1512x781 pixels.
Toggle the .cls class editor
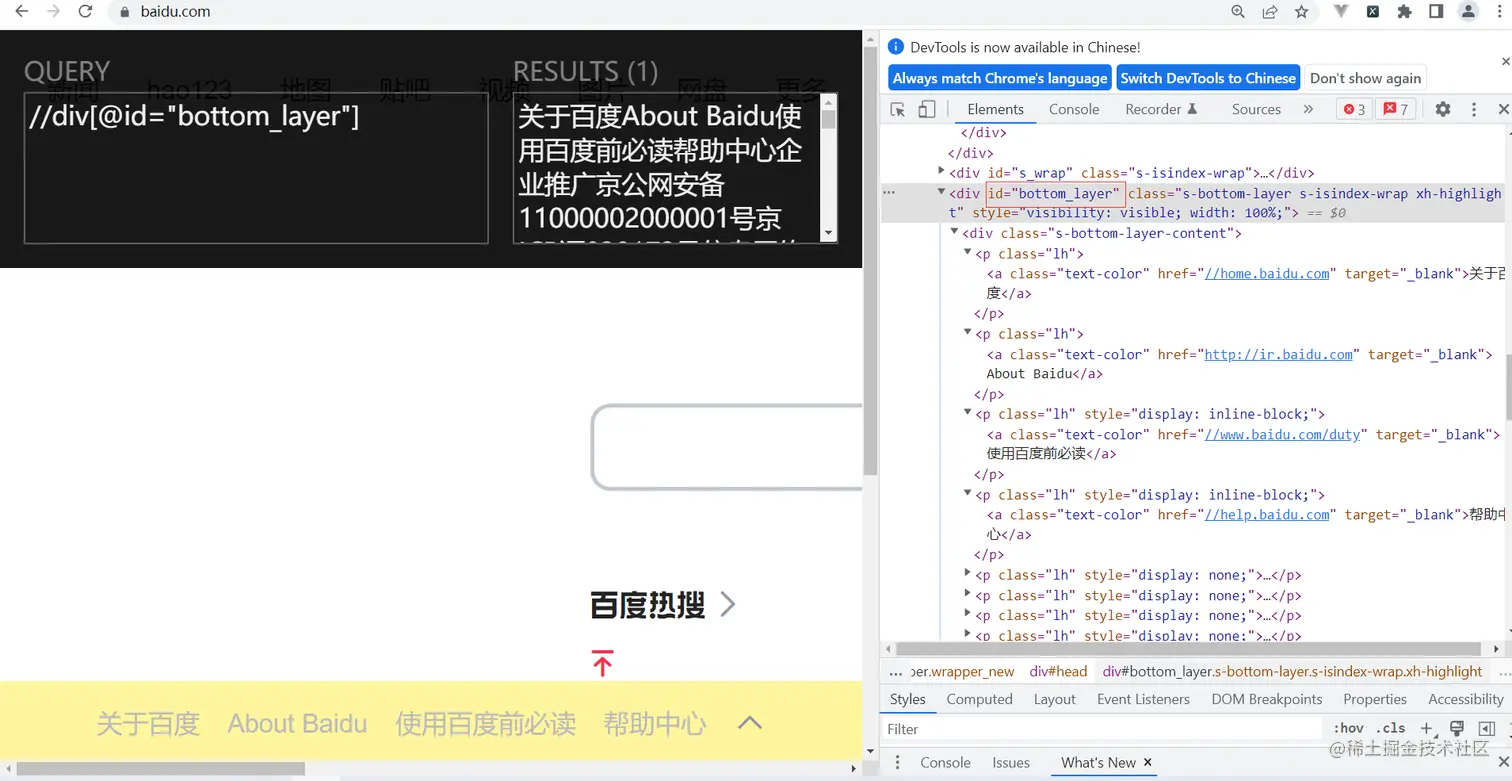[1391, 728]
